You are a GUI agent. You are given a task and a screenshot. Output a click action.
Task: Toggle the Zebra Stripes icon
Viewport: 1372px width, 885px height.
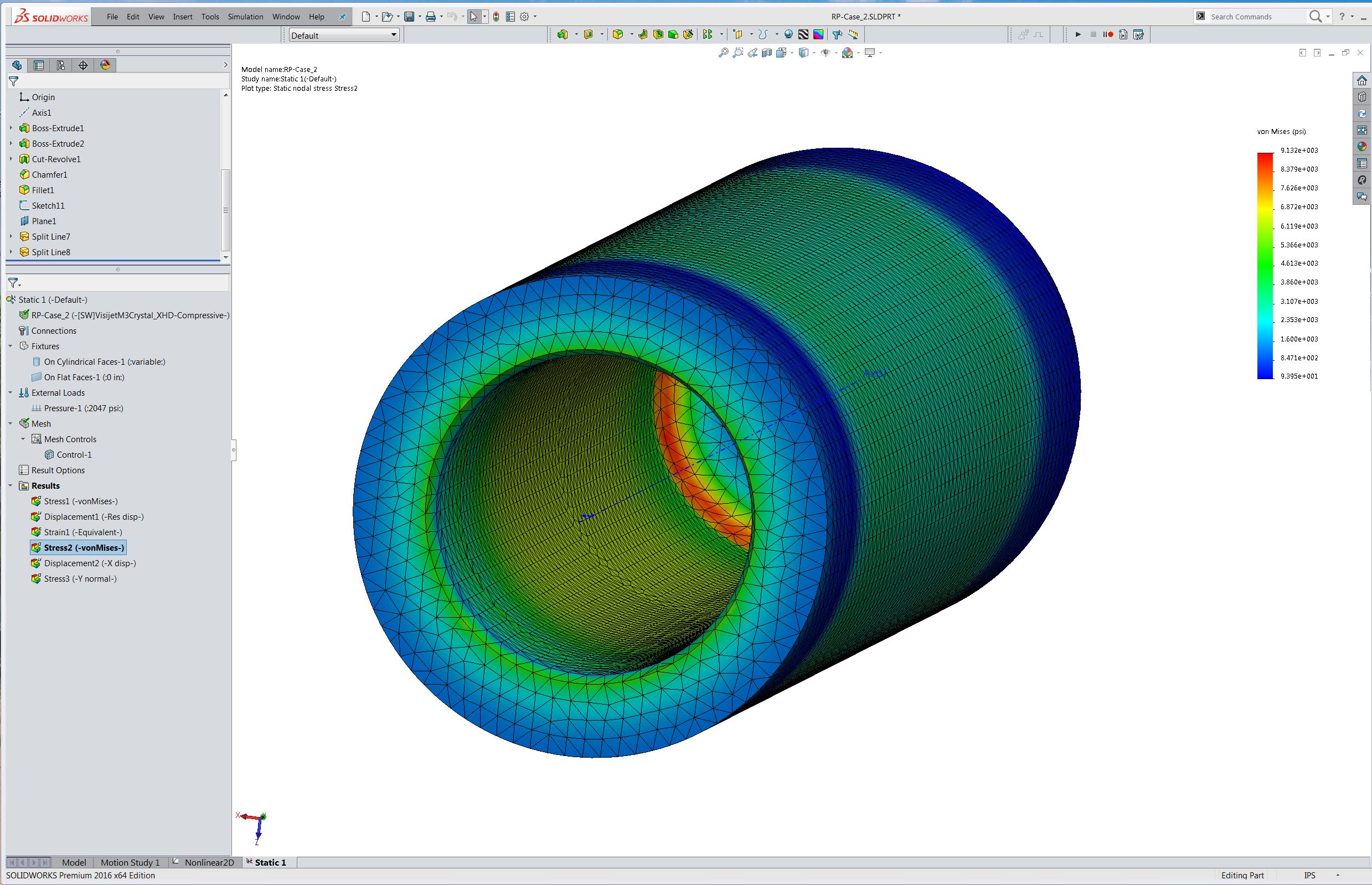[x=803, y=34]
